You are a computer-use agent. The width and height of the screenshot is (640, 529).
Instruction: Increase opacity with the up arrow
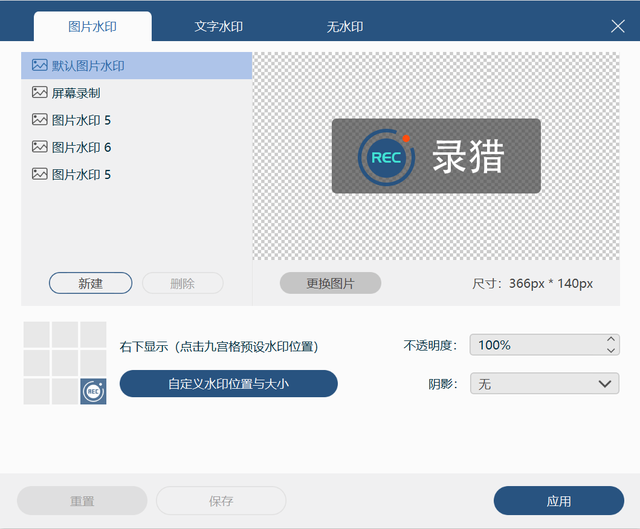click(x=611, y=339)
